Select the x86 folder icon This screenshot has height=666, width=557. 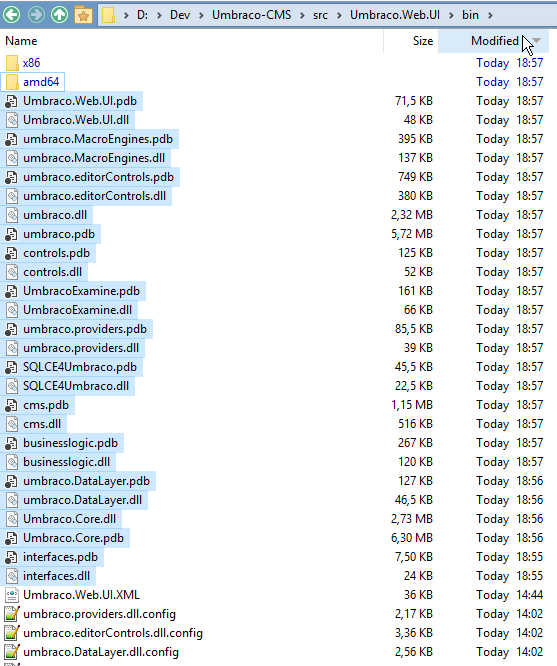point(12,63)
